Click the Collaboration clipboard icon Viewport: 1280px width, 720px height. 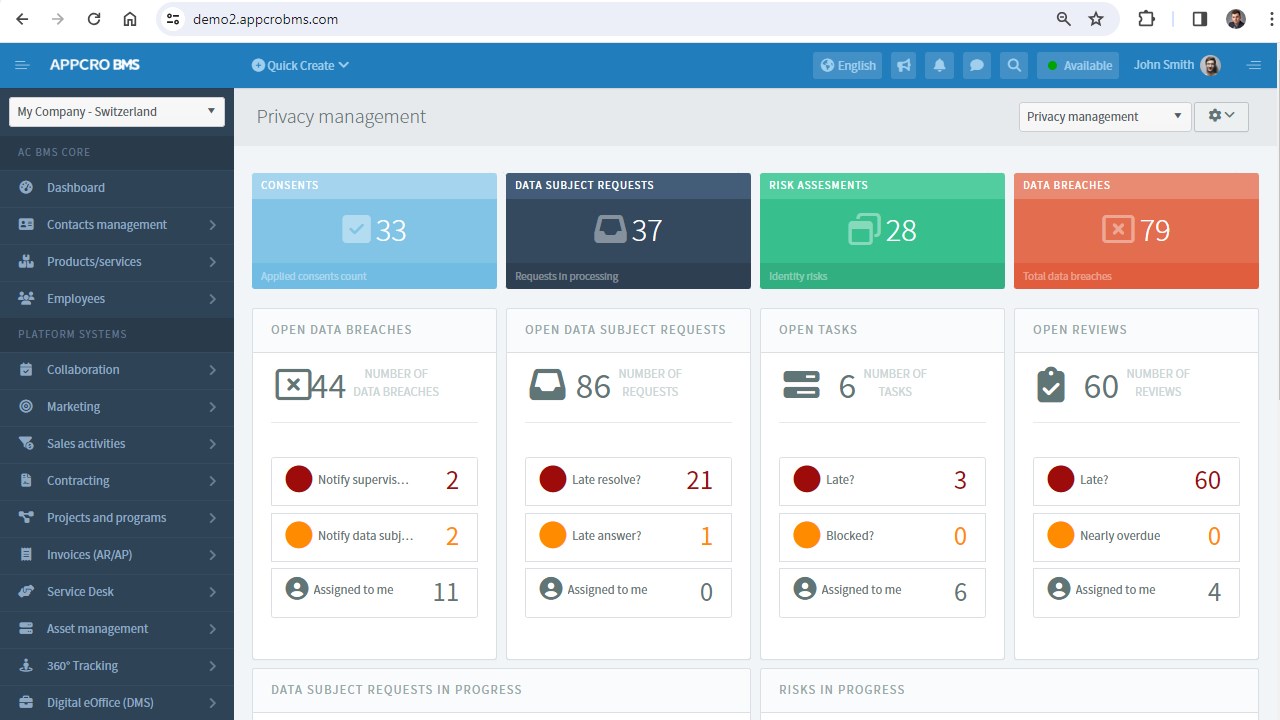coord(26,369)
